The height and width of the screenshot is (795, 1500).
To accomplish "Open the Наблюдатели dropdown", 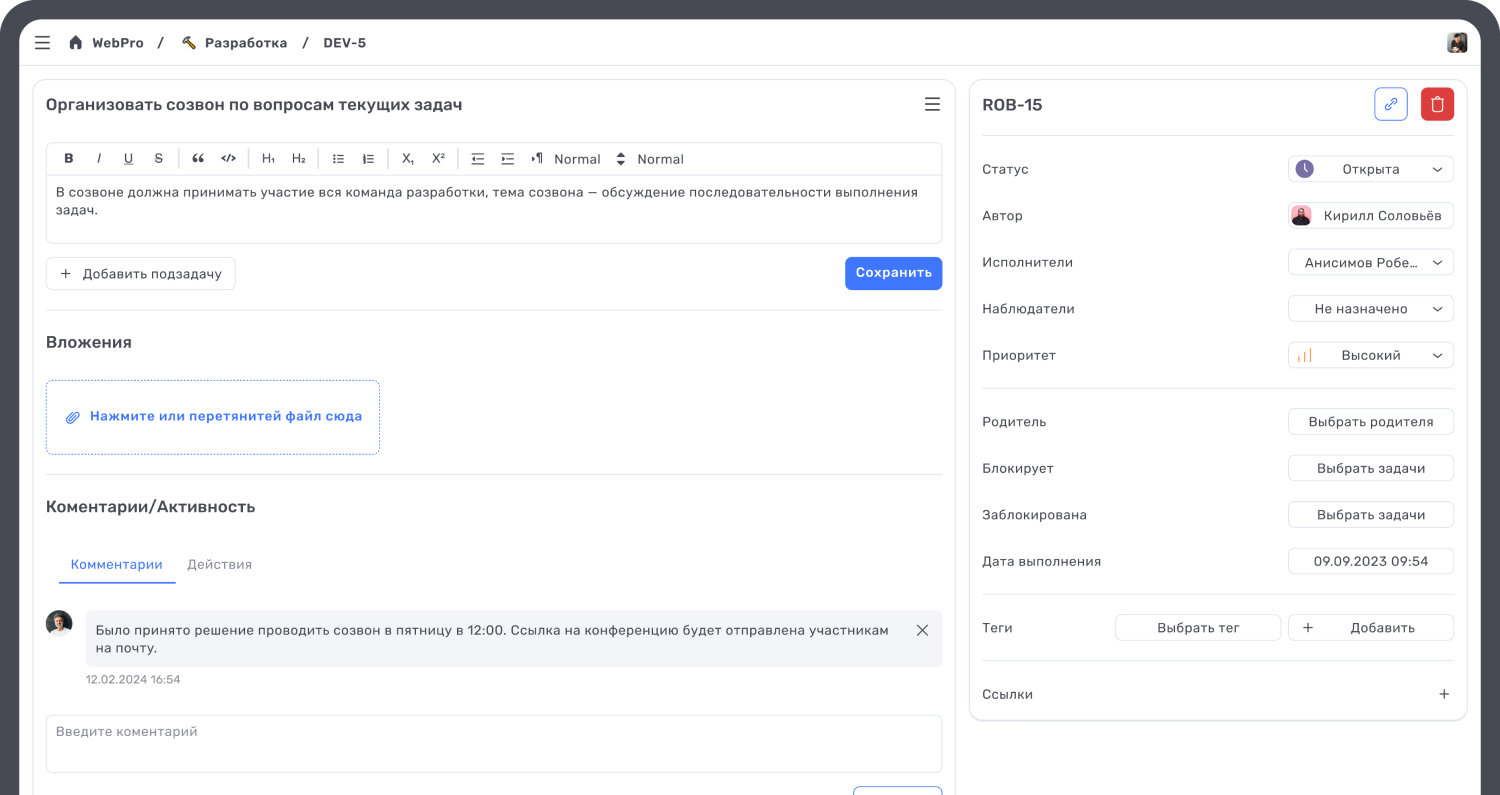I will pyautogui.click(x=1371, y=309).
